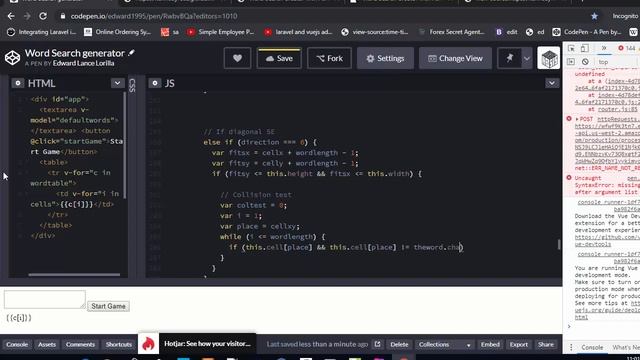Select DevTools inspect element icon
This screenshot has height=360, width=640.
571,48
